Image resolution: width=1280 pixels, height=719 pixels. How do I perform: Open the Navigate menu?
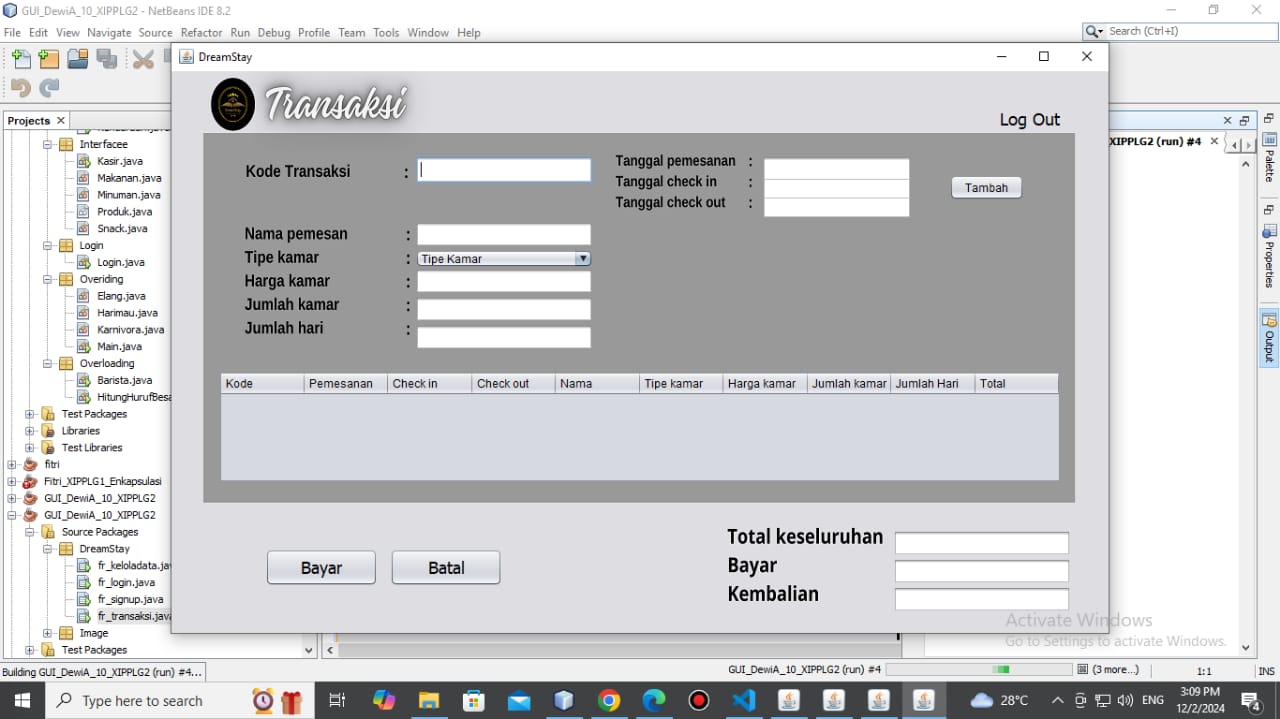[109, 32]
